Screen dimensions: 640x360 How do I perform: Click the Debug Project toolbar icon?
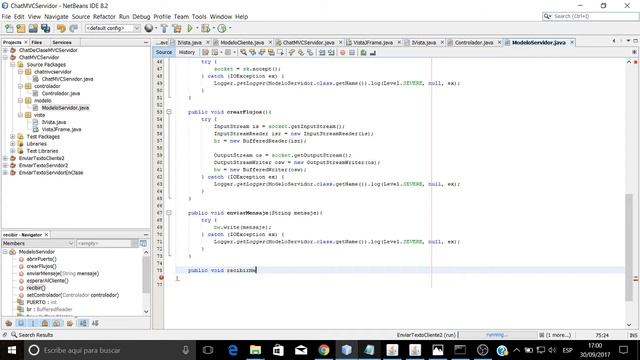205,28
